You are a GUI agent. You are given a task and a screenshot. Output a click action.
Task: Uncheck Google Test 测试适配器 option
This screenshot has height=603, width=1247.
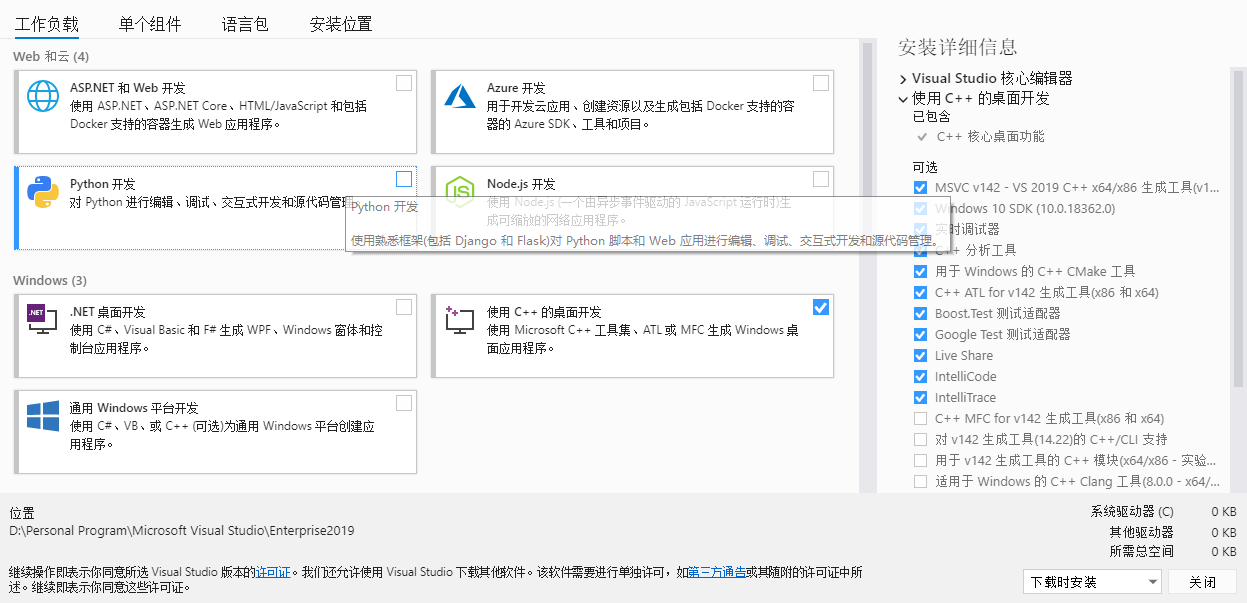(920, 334)
